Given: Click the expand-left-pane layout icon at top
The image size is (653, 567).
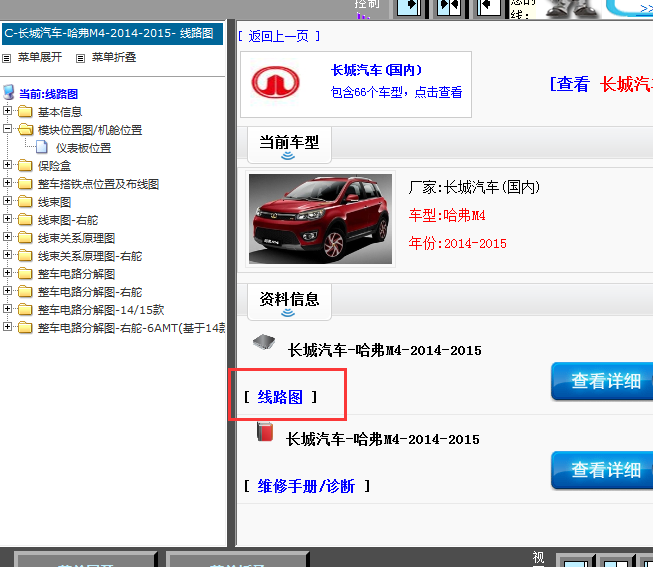Looking at the screenshot, I should tap(408, 7).
